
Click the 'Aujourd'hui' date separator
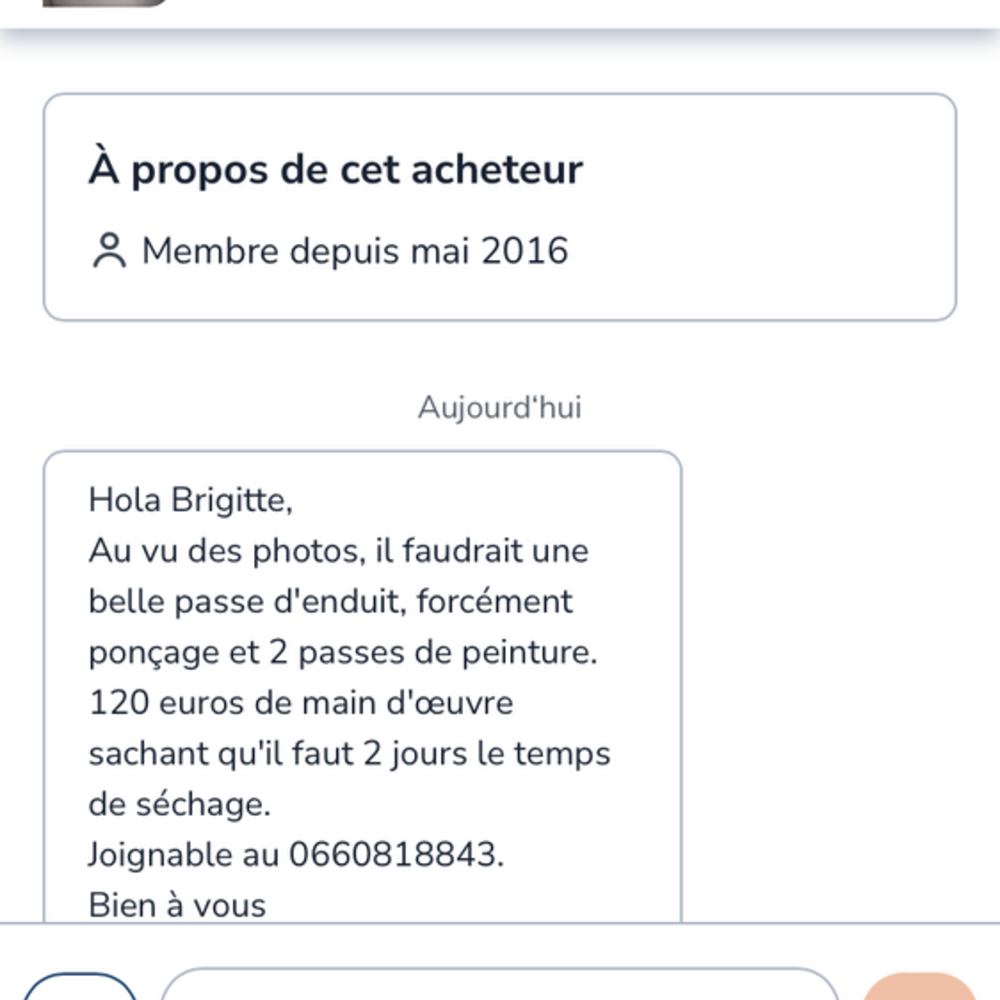tap(499, 407)
